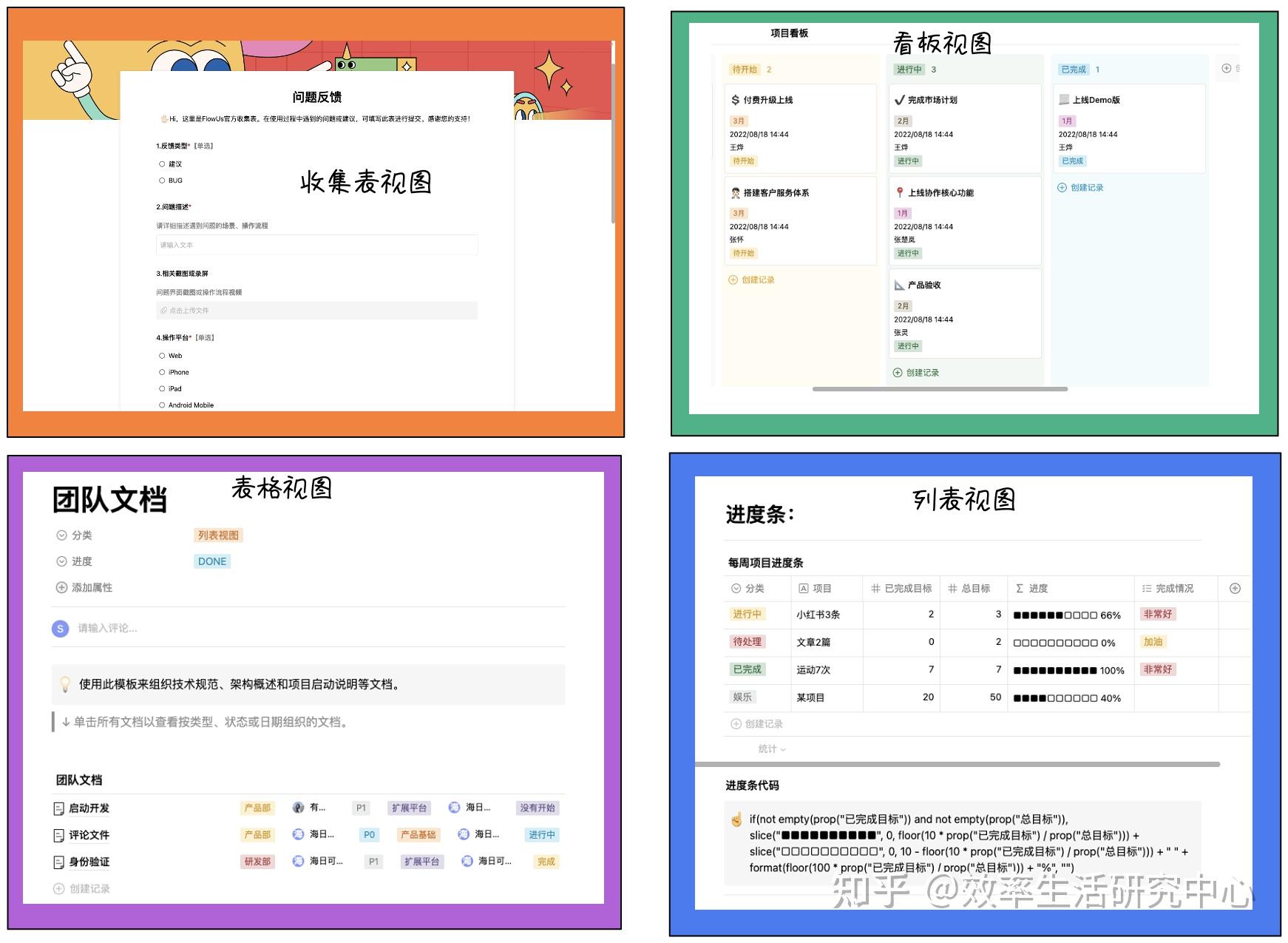Select the 建议 radio option
This screenshot has height=943, width=1288.
pos(162,164)
